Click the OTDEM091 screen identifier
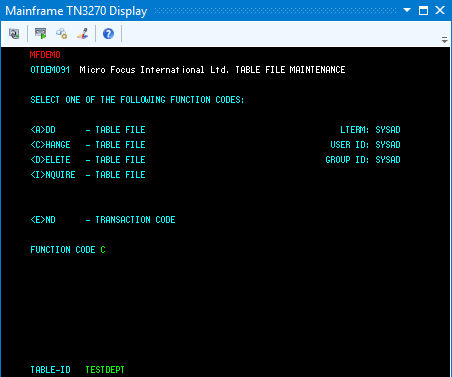Viewport: 452px width, 377px height. click(50, 70)
